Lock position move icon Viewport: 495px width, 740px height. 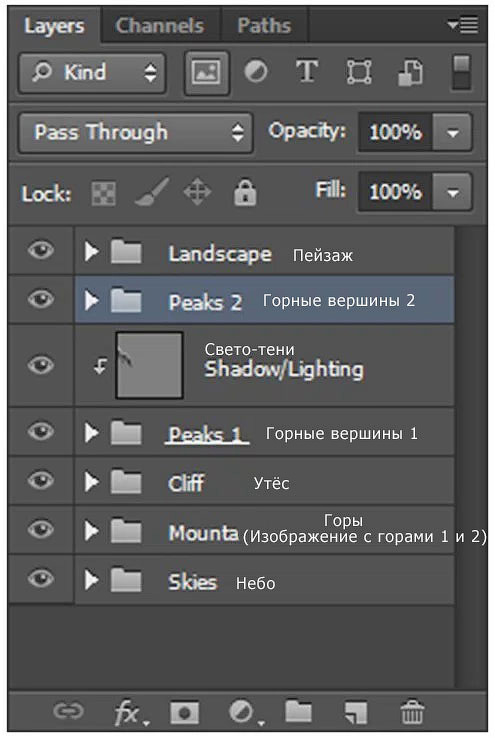[197, 192]
